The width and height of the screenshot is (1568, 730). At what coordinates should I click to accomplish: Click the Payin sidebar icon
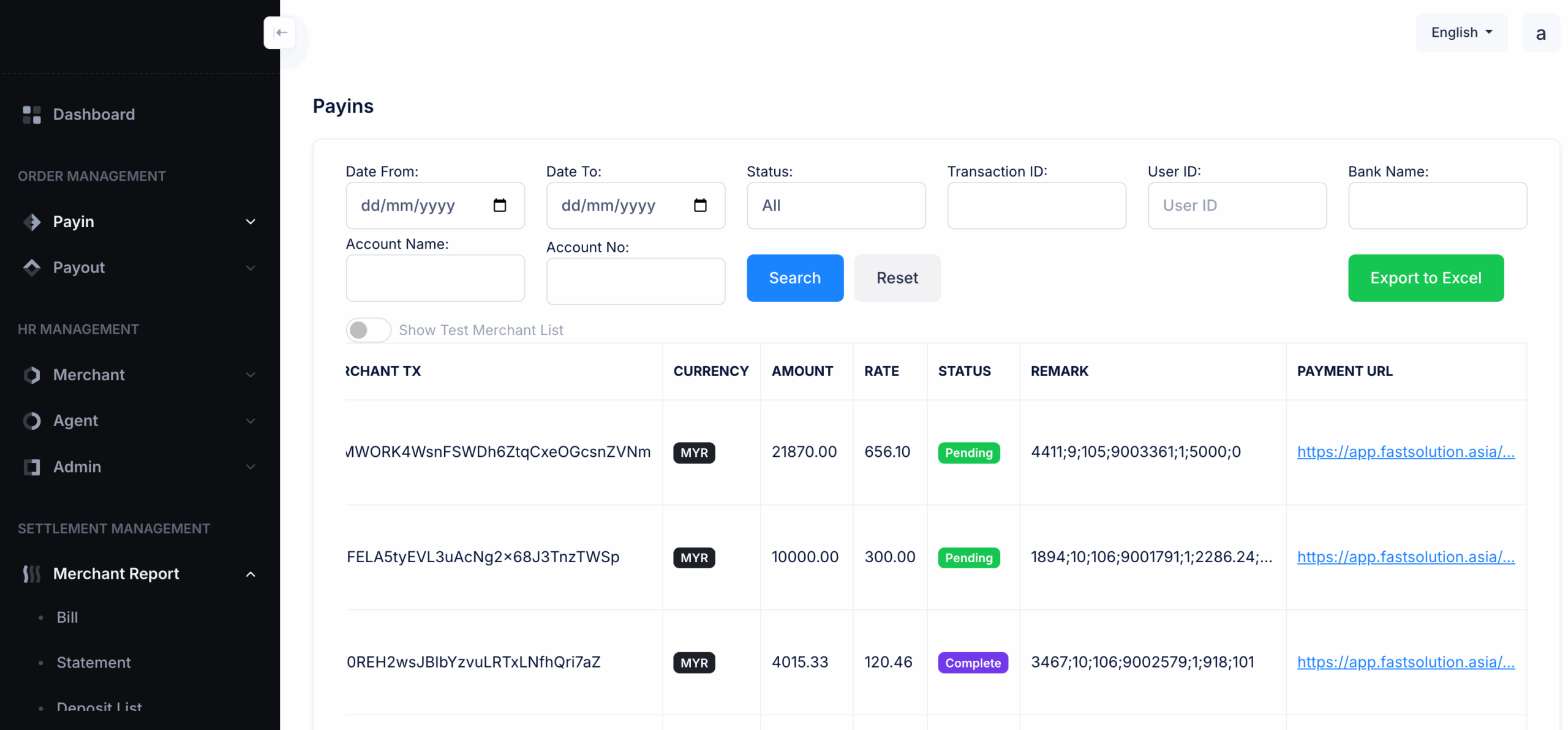(31, 222)
